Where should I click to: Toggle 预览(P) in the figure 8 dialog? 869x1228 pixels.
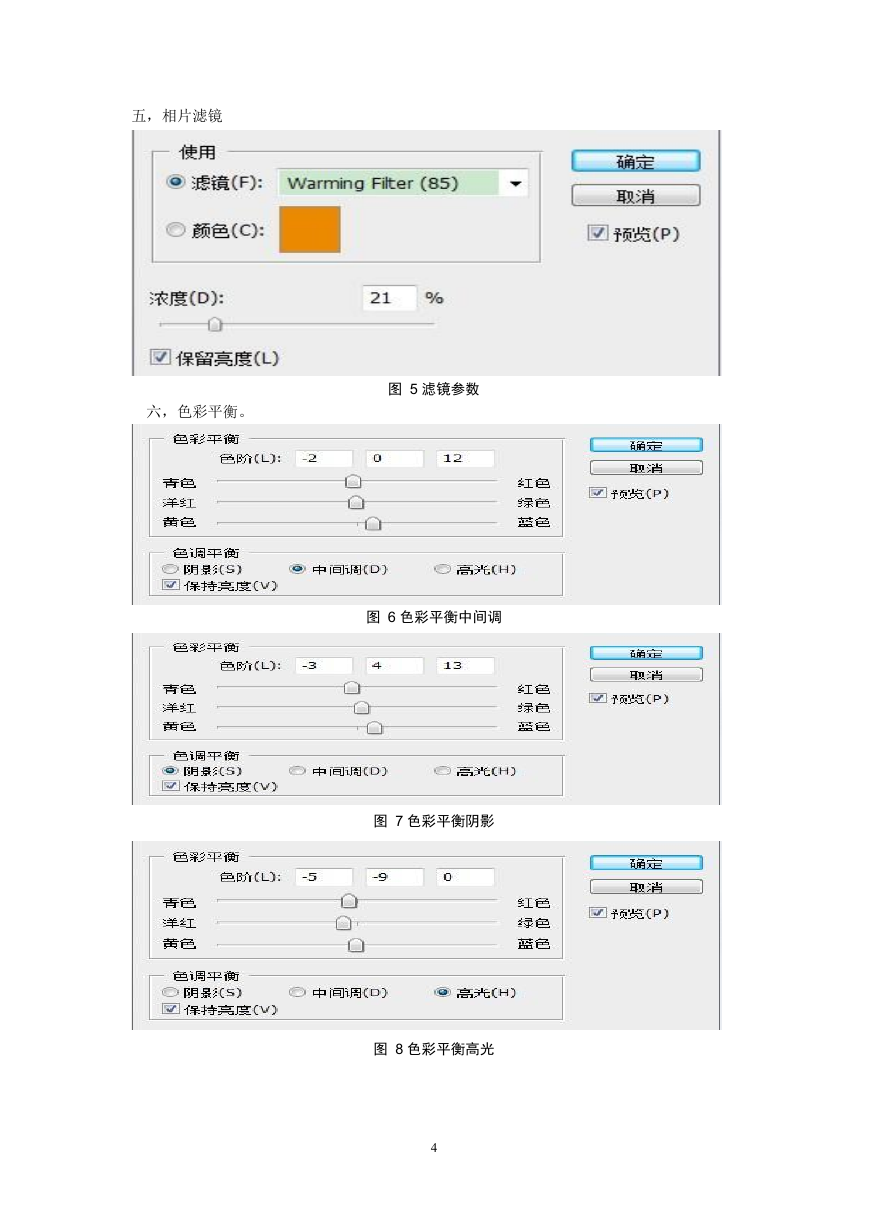tap(597, 913)
